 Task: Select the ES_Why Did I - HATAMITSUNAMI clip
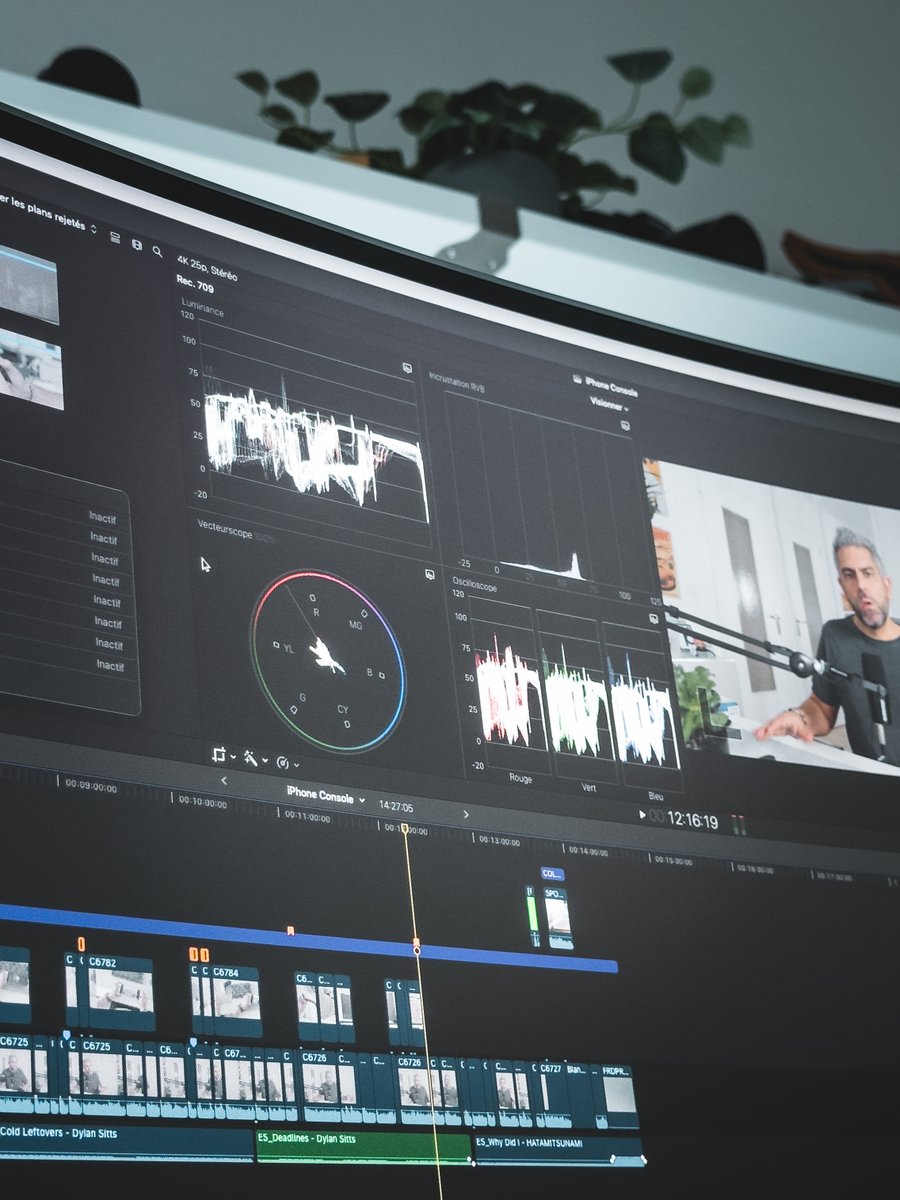click(x=559, y=1152)
